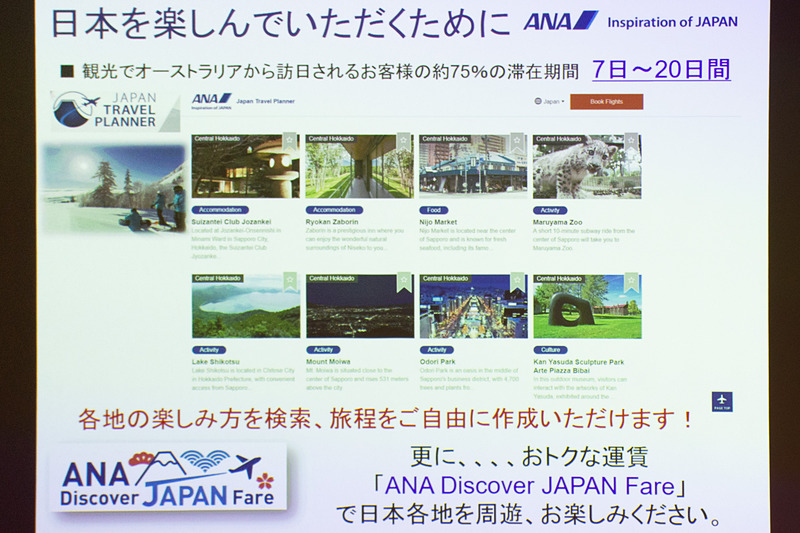Bookmark the Suizantei Club Jozankei card star
This screenshot has width=800, height=533.
pyautogui.click(x=290, y=140)
